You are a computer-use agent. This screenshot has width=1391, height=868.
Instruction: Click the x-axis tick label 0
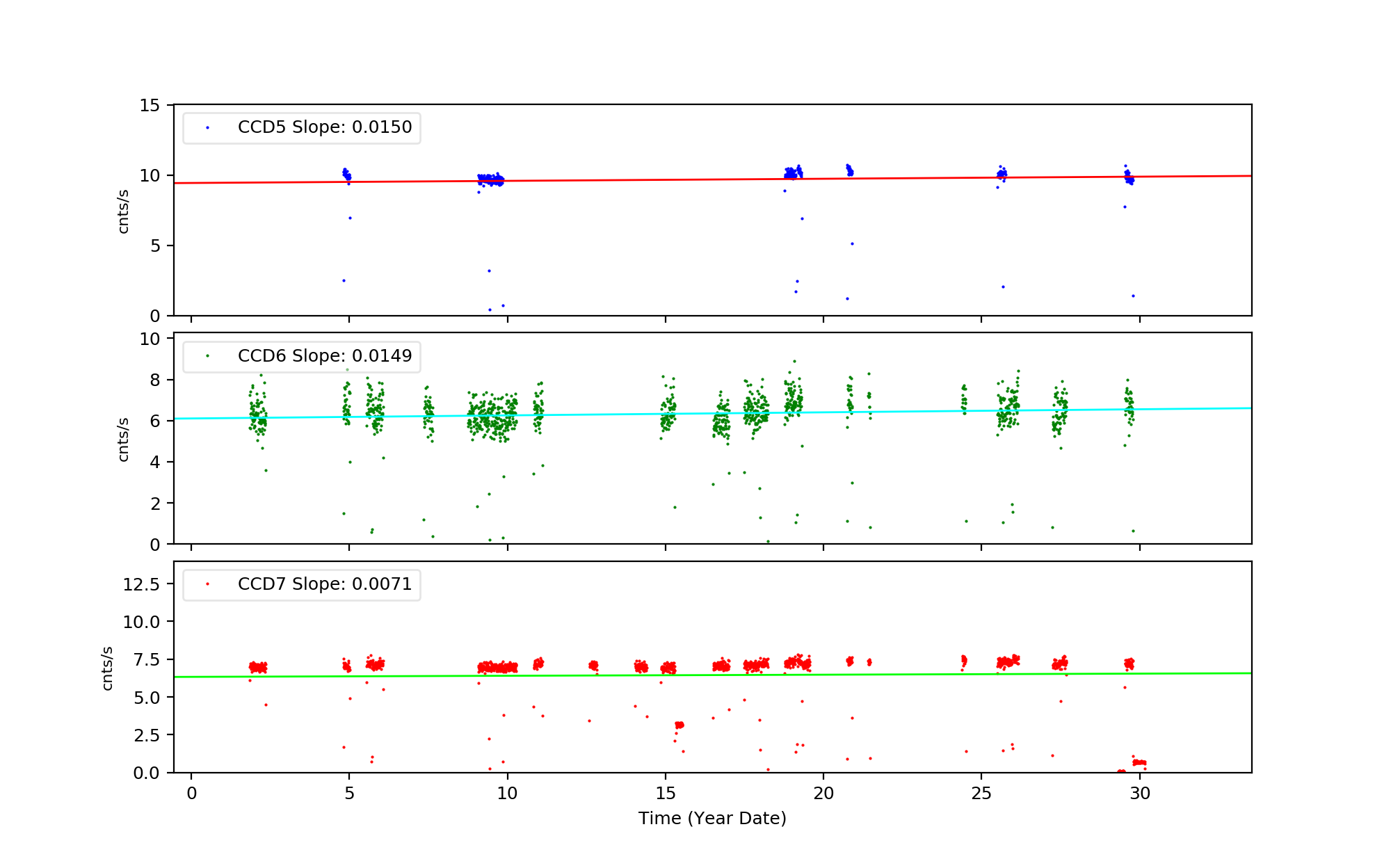pyautogui.click(x=191, y=794)
